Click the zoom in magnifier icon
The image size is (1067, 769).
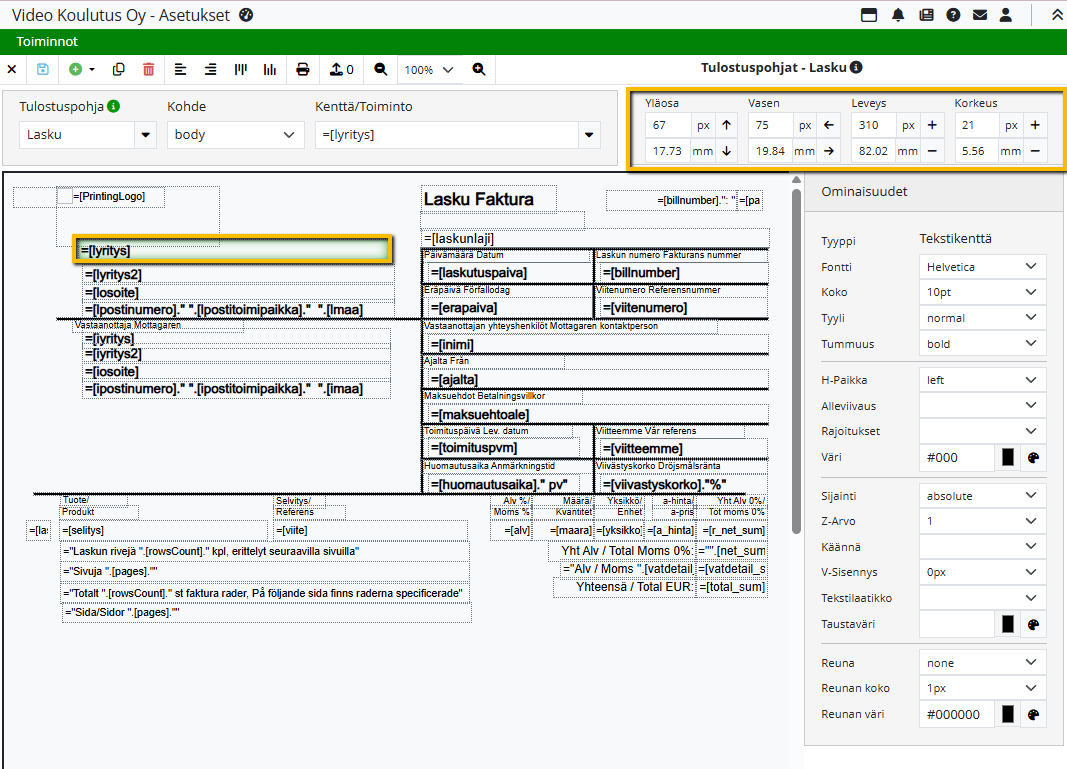click(479, 69)
